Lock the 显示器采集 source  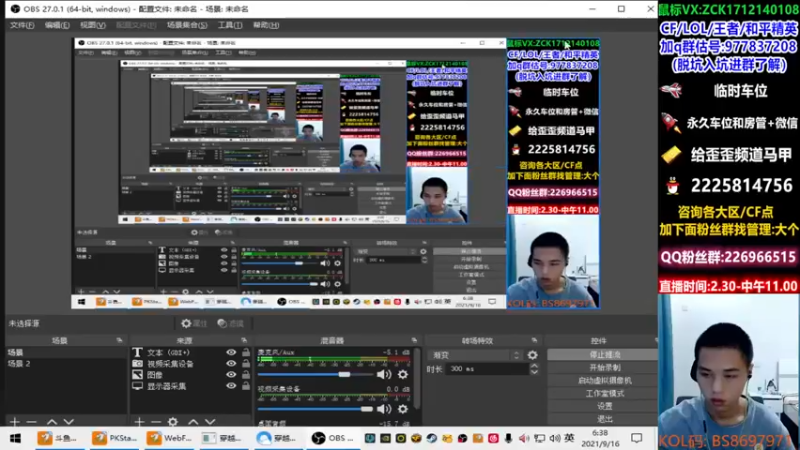pos(246,386)
